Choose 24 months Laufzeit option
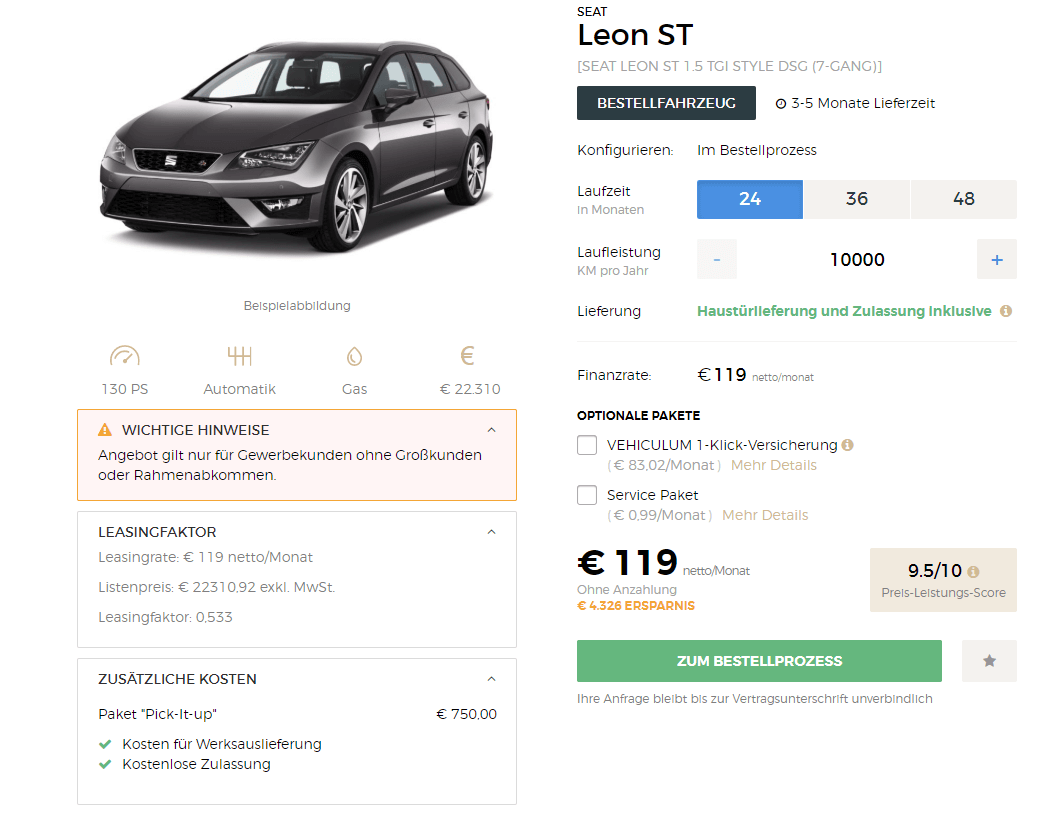The image size is (1045, 814). click(750, 199)
